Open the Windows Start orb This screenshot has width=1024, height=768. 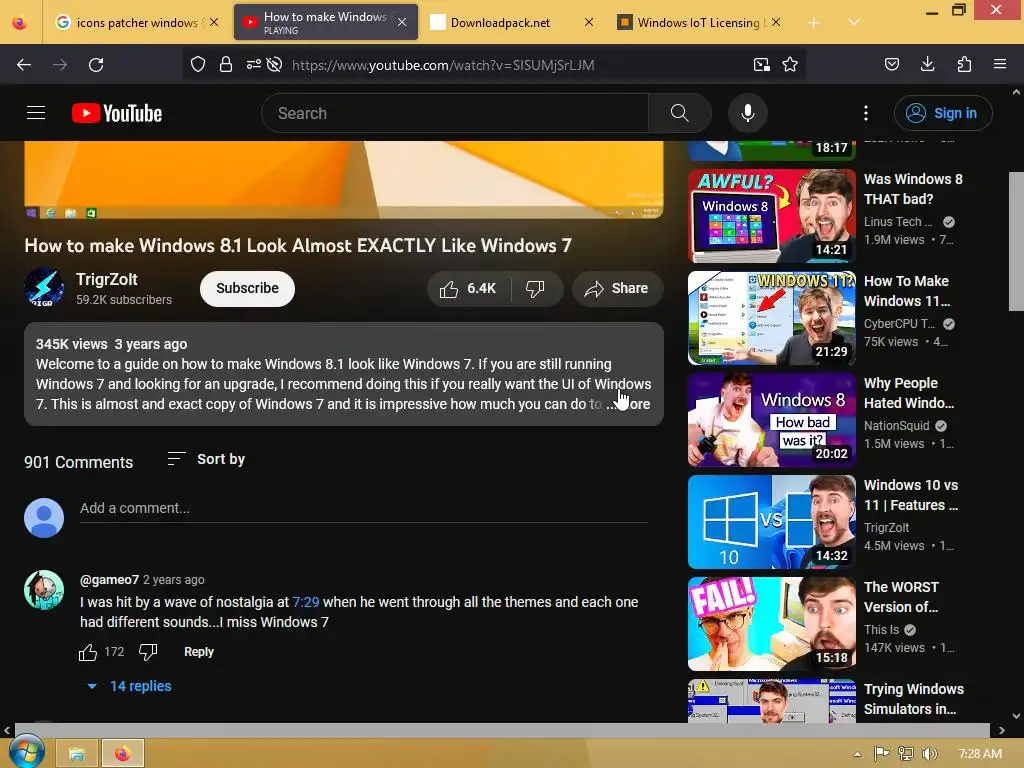(27, 752)
